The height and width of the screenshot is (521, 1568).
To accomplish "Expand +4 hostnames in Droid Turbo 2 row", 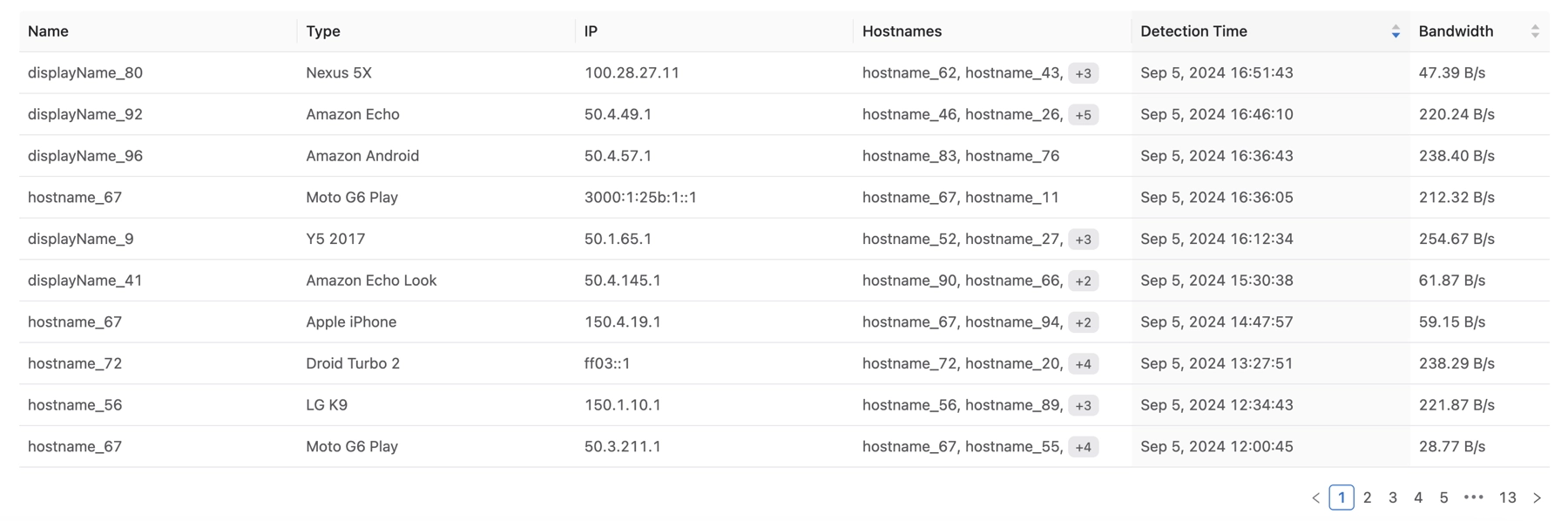I will (x=1083, y=364).
